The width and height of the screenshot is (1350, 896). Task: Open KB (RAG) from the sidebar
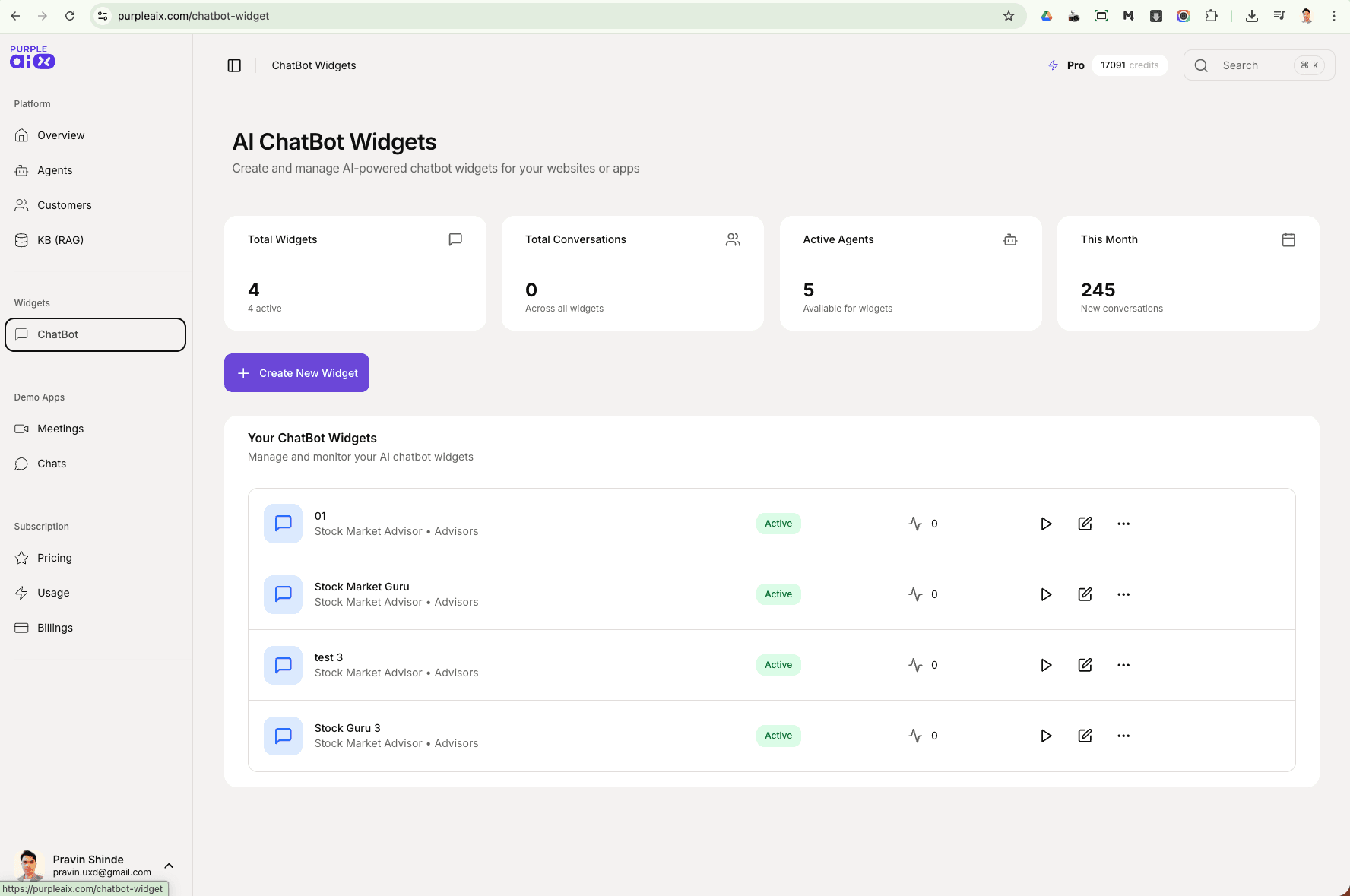click(x=21, y=240)
